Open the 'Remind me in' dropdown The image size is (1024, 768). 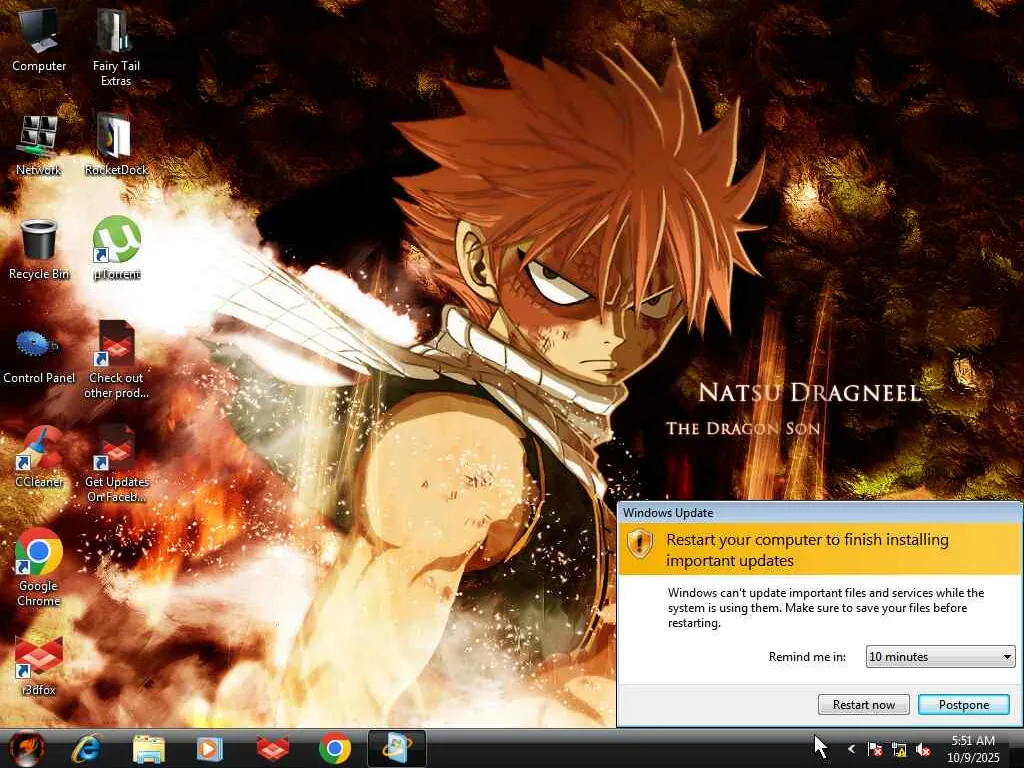pos(940,656)
